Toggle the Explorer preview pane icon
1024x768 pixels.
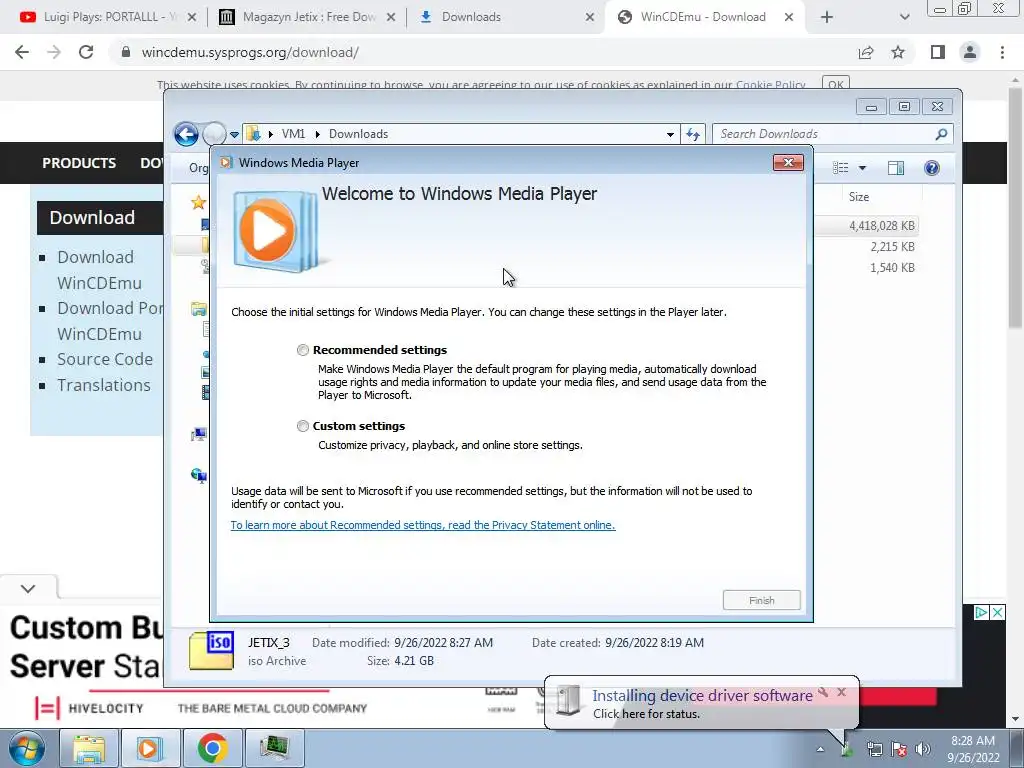[x=896, y=168]
